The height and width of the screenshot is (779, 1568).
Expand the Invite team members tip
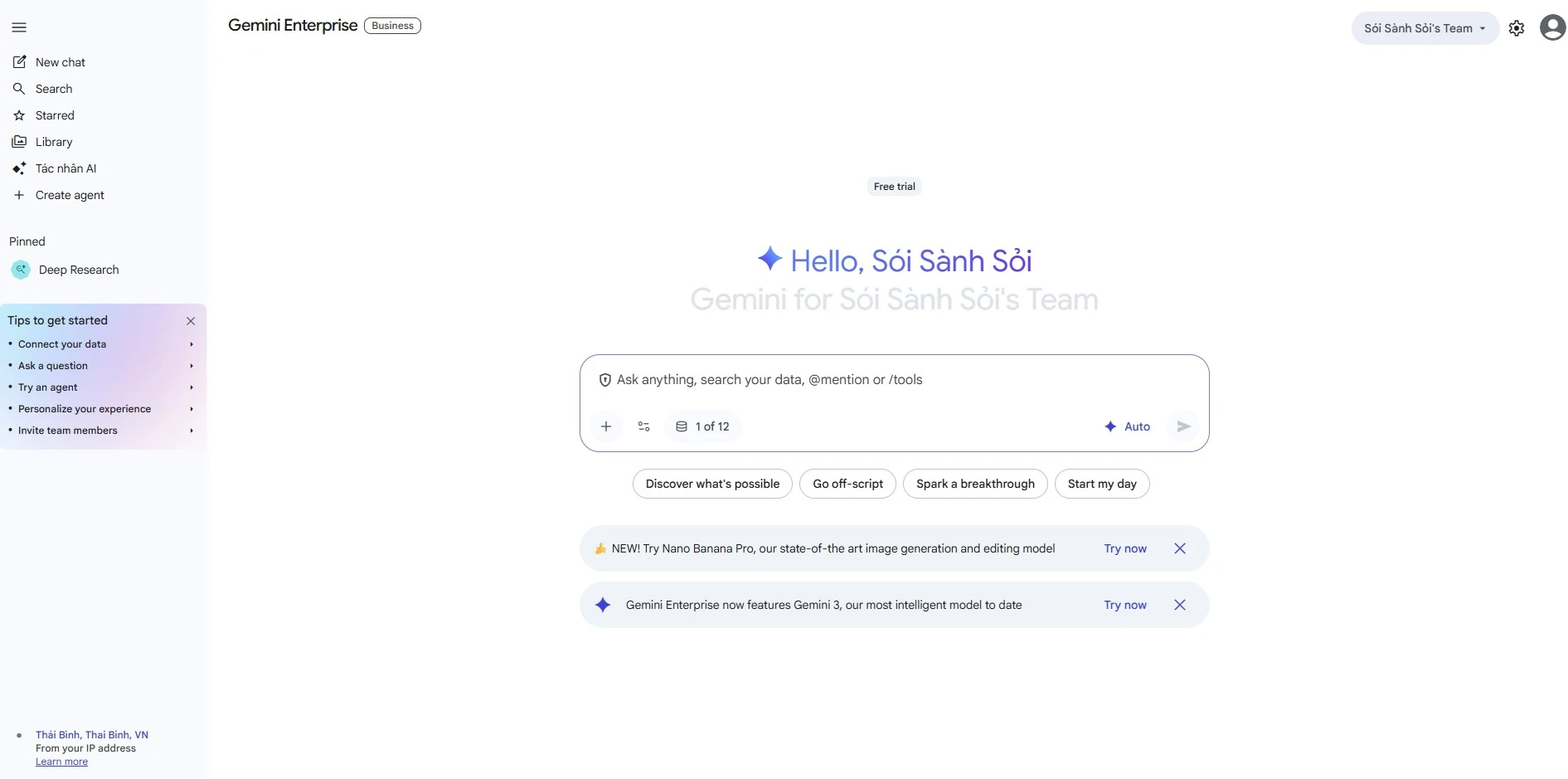66,430
